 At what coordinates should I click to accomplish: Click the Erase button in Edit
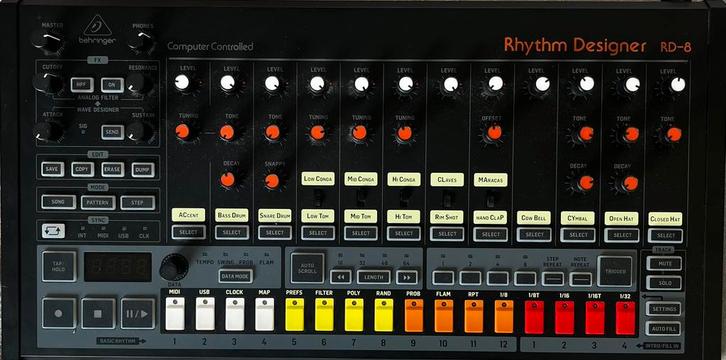[x=113, y=169]
